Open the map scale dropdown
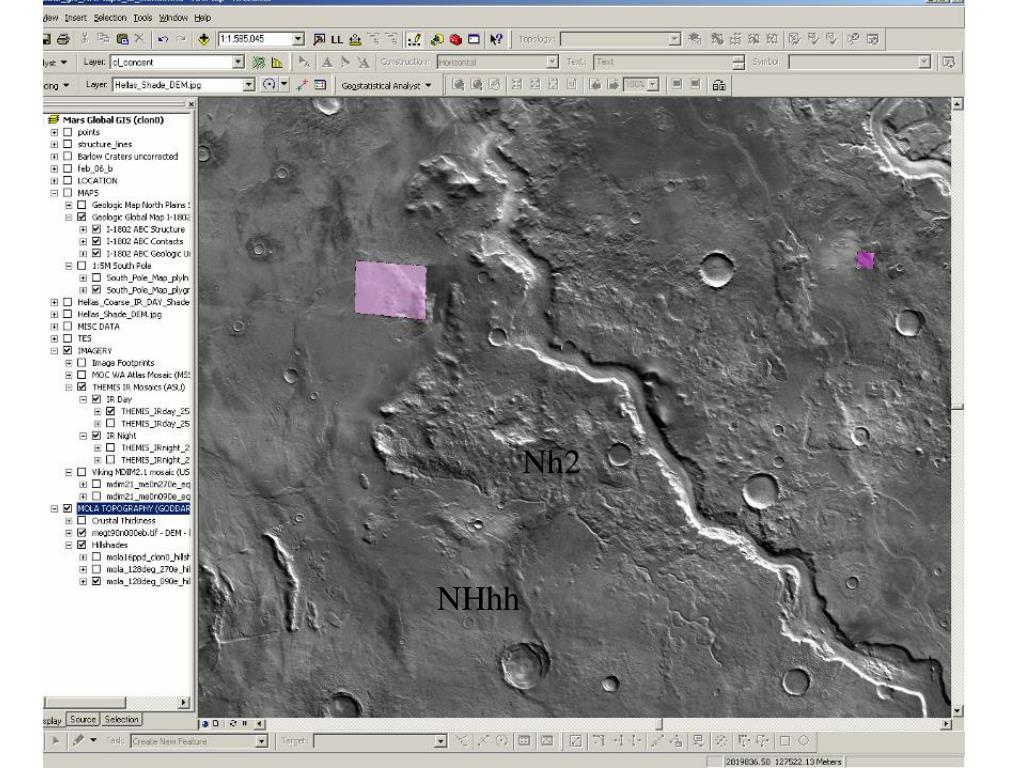 [x=298, y=39]
